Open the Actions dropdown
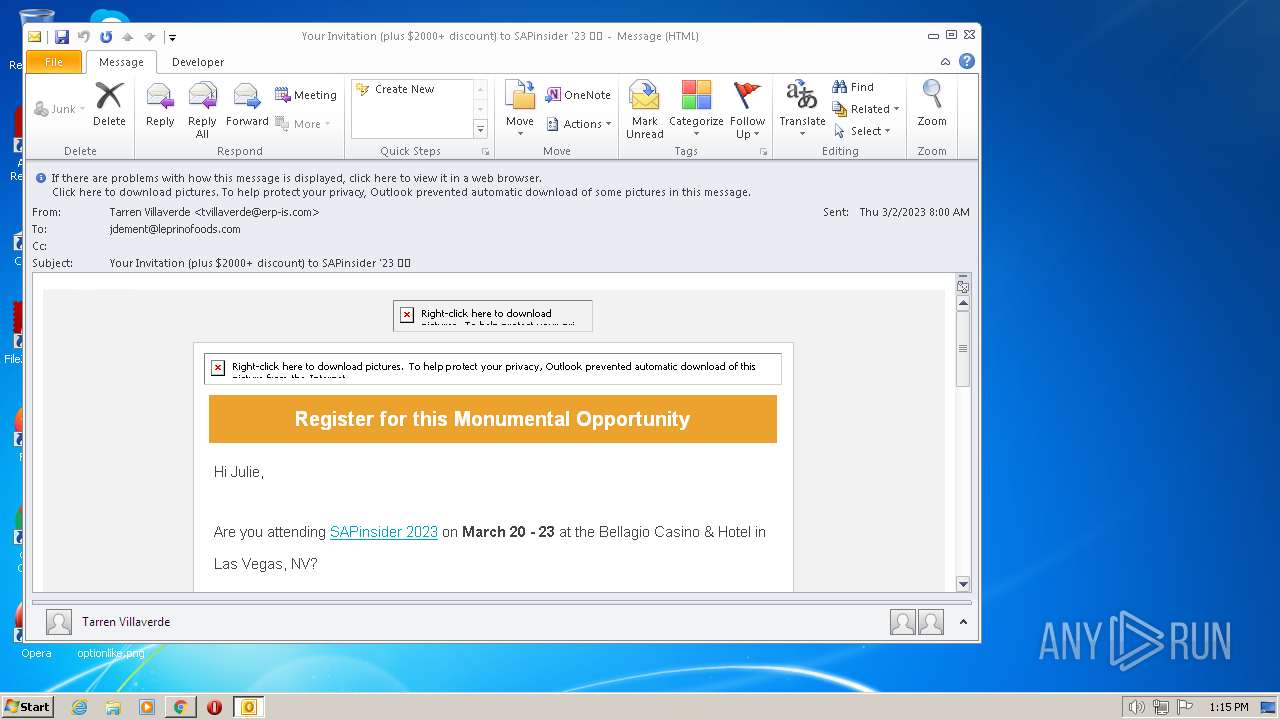1280x720 pixels. point(579,124)
